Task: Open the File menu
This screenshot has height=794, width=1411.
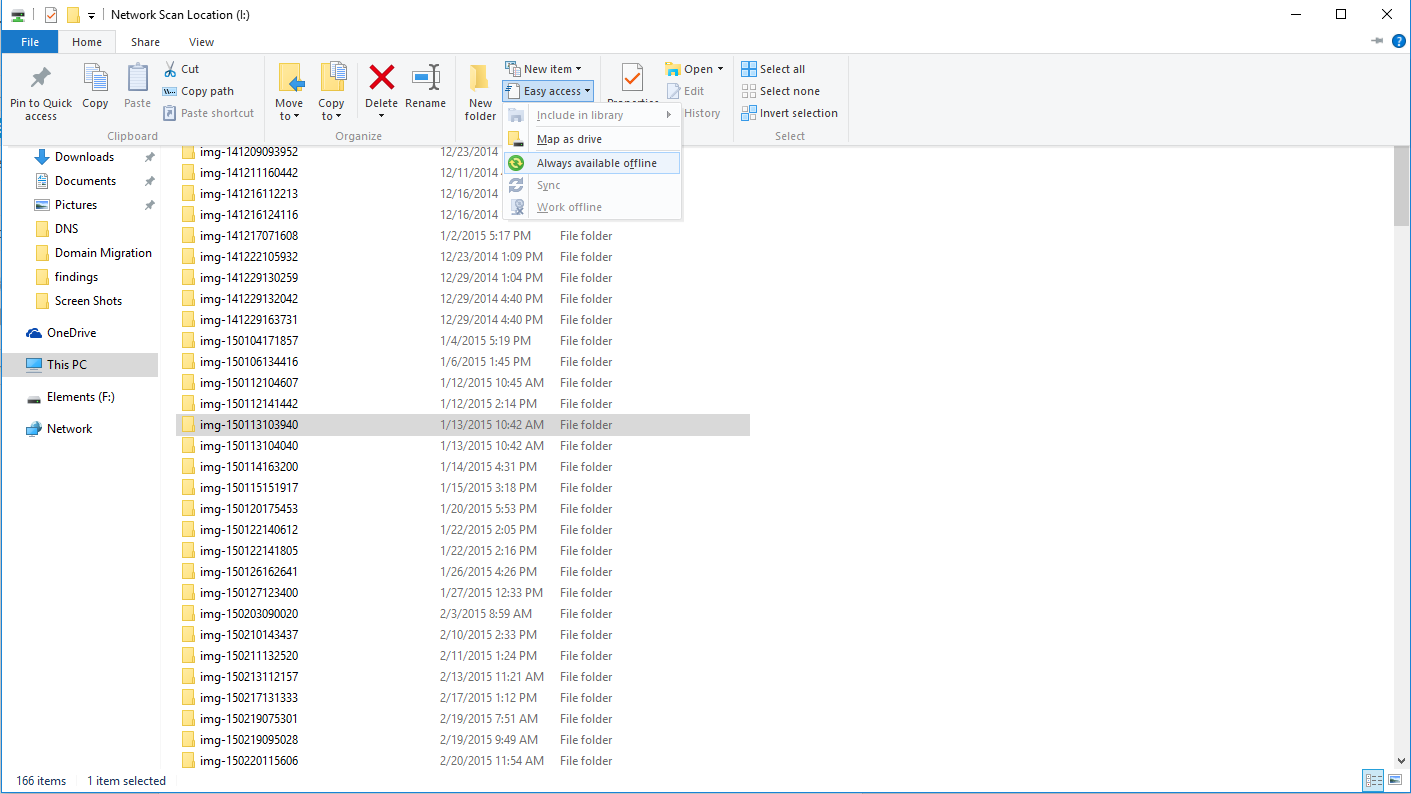Action: pyautogui.click(x=29, y=42)
